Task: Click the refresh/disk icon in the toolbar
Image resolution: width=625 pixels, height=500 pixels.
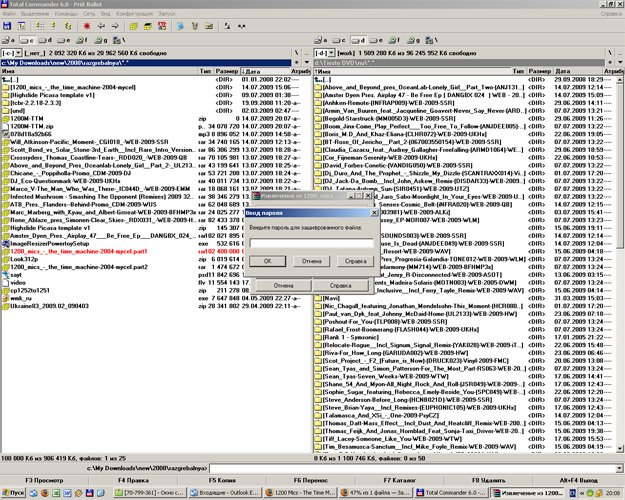Action: (7, 26)
